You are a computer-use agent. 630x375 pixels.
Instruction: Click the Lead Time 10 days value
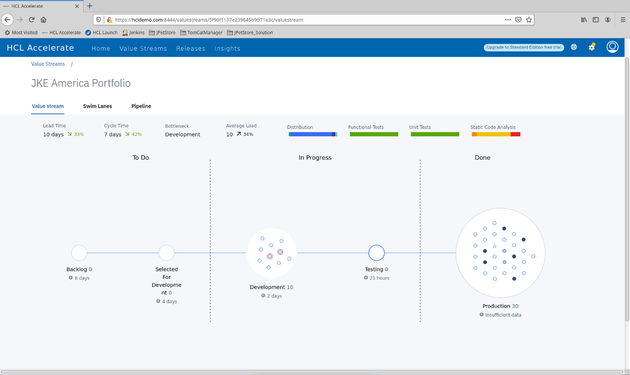click(x=53, y=134)
